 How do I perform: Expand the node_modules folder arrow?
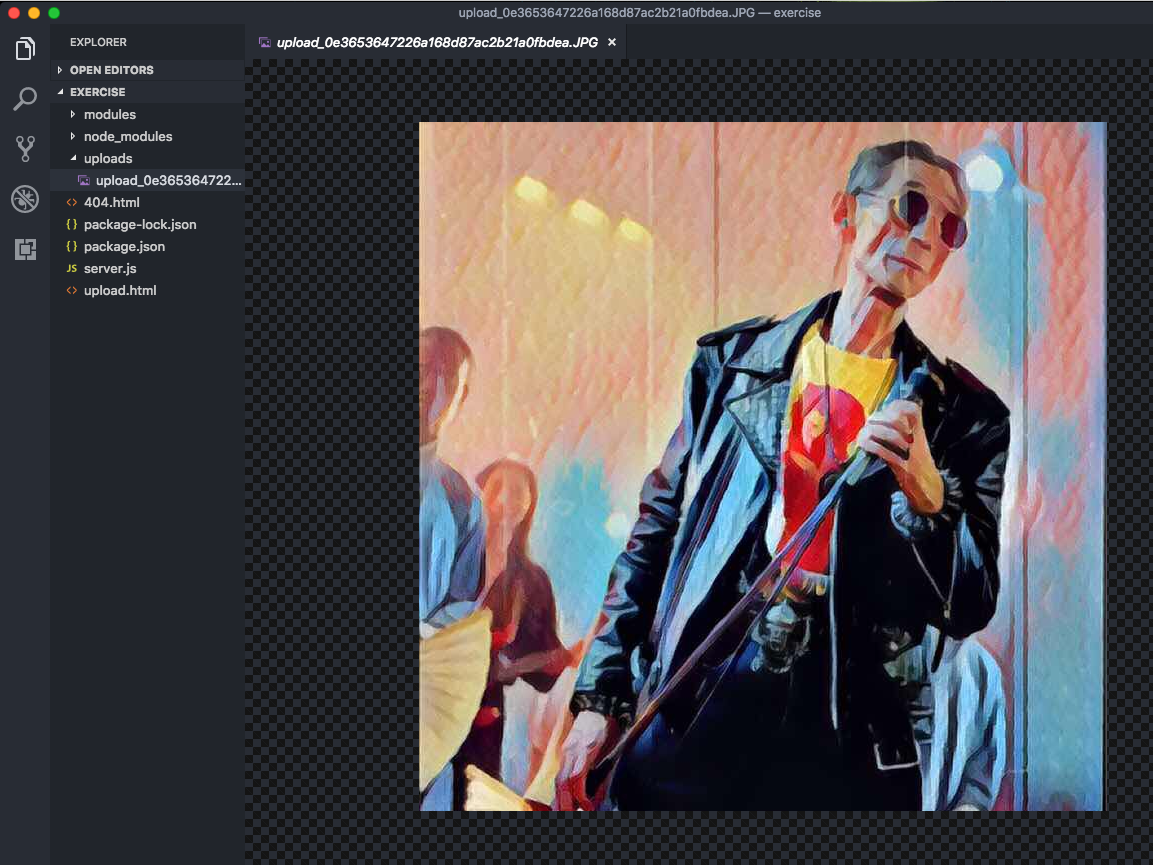click(73, 136)
